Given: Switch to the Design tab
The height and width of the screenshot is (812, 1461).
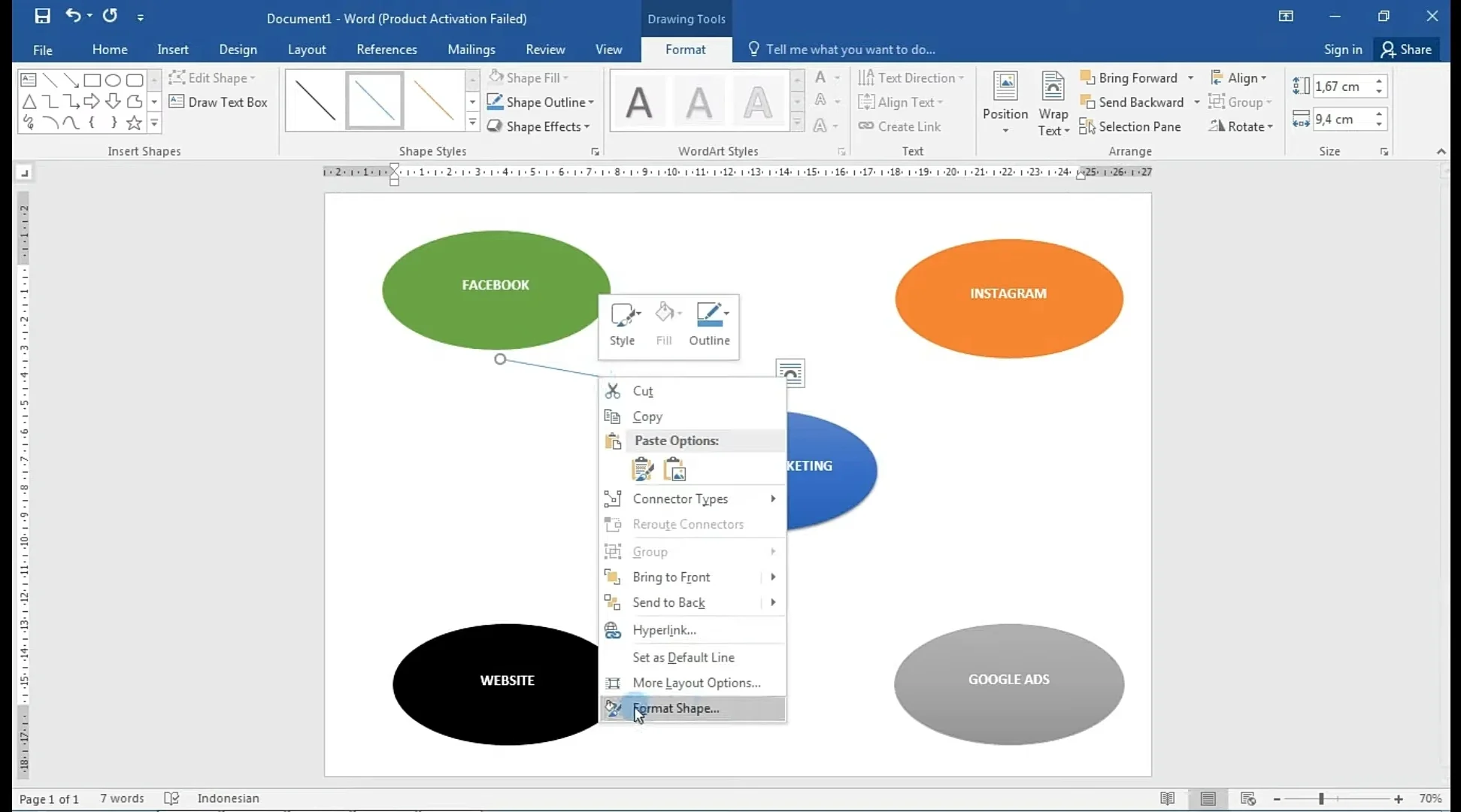Looking at the screenshot, I should pyautogui.click(x=238, y=50).
